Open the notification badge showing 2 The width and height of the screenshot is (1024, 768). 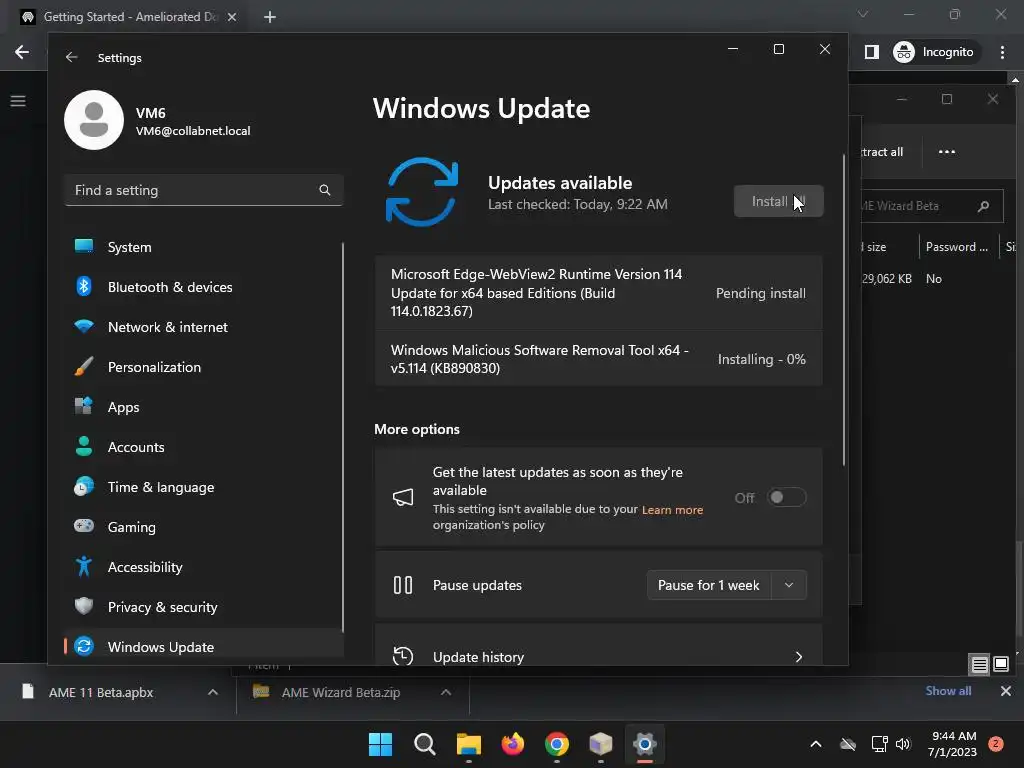[x=996, y=744]
